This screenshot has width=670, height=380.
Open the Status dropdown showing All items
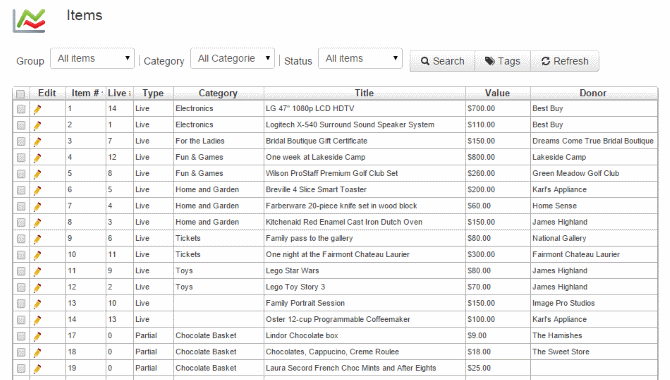[x=360, y=59]
